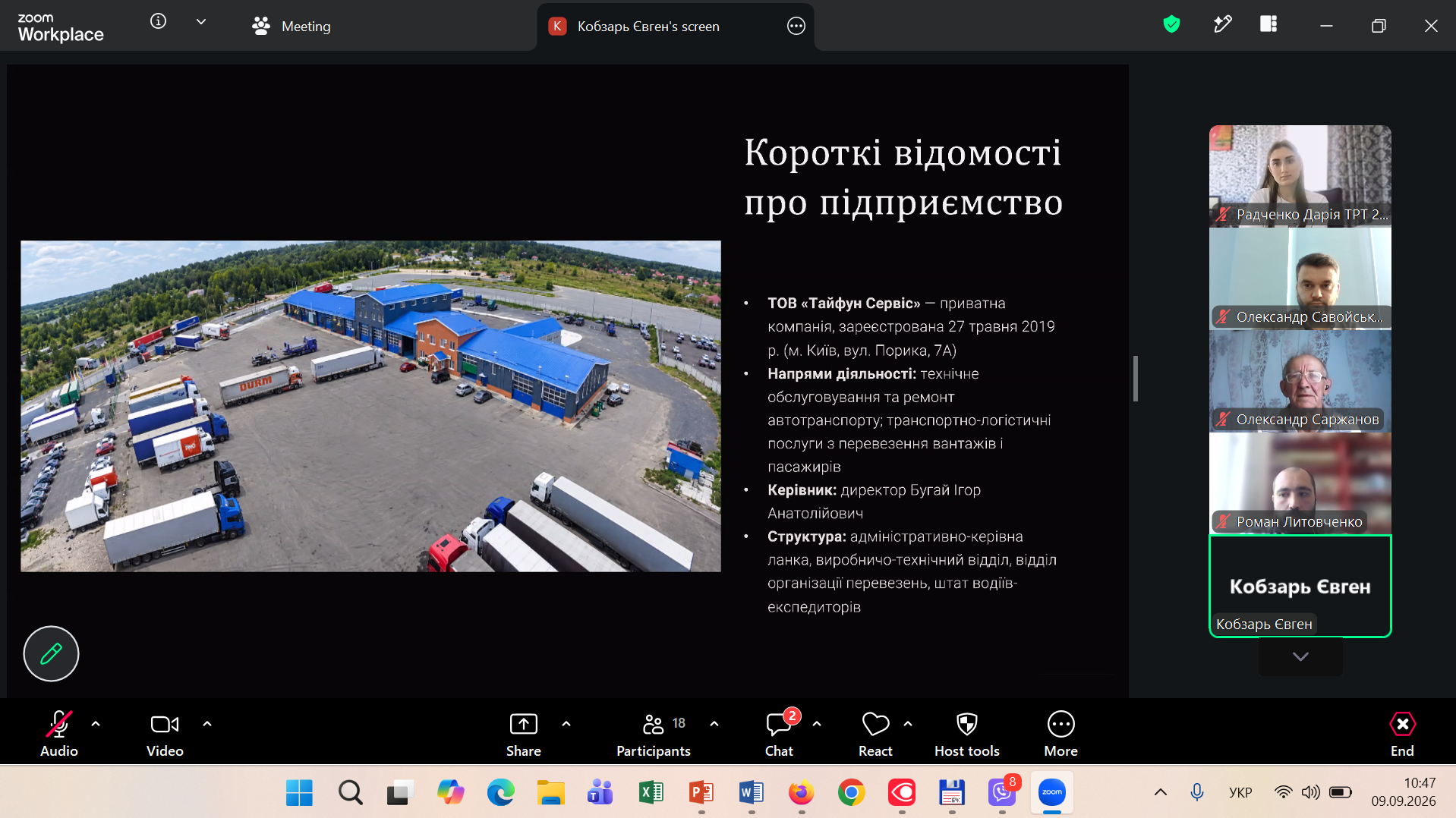Show more participant videos chevron
Viewport: 1456px width, 818px height.
tap(1300, 656)
